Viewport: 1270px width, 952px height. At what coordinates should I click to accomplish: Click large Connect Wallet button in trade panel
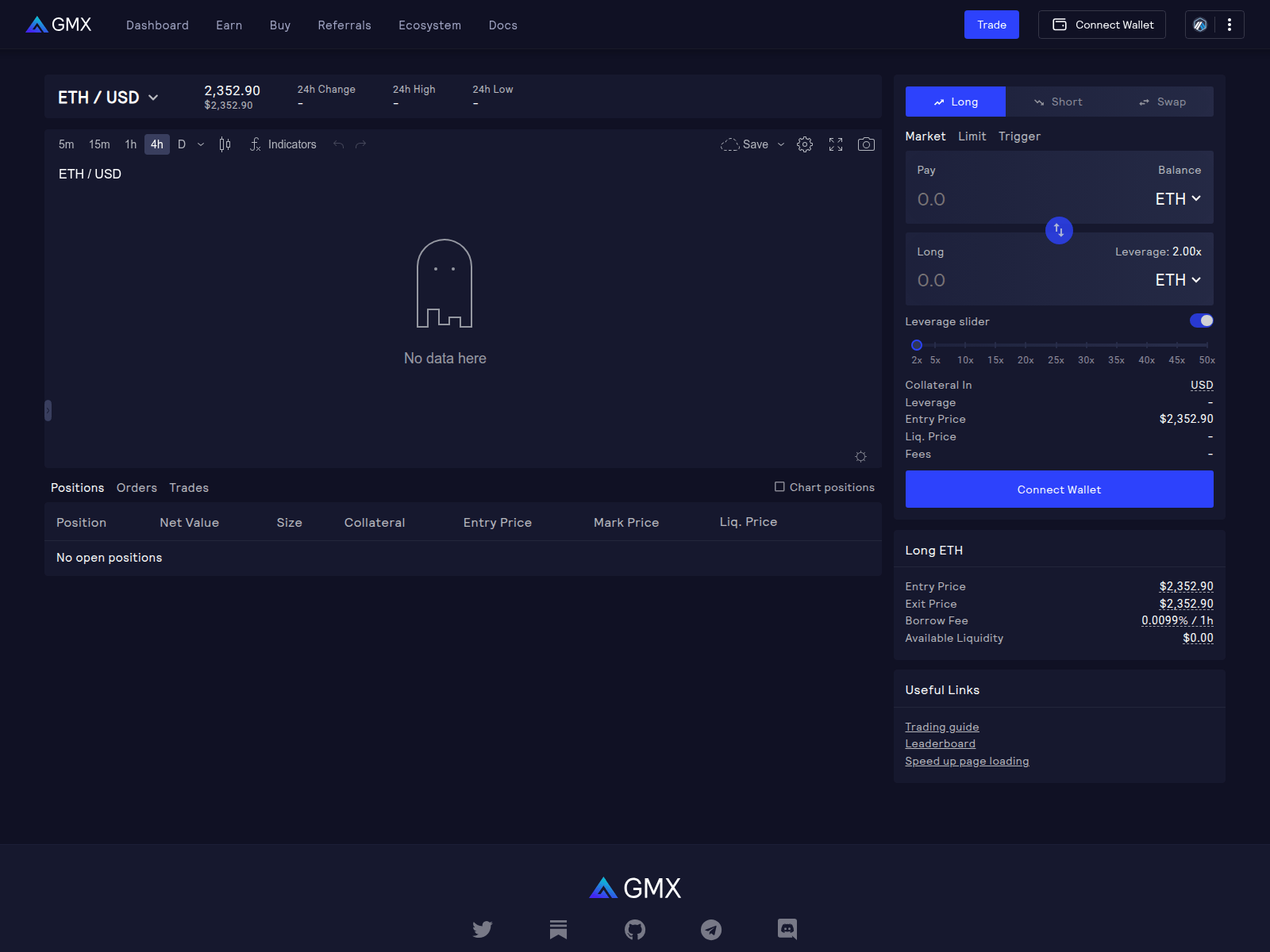click(1059, 489)
